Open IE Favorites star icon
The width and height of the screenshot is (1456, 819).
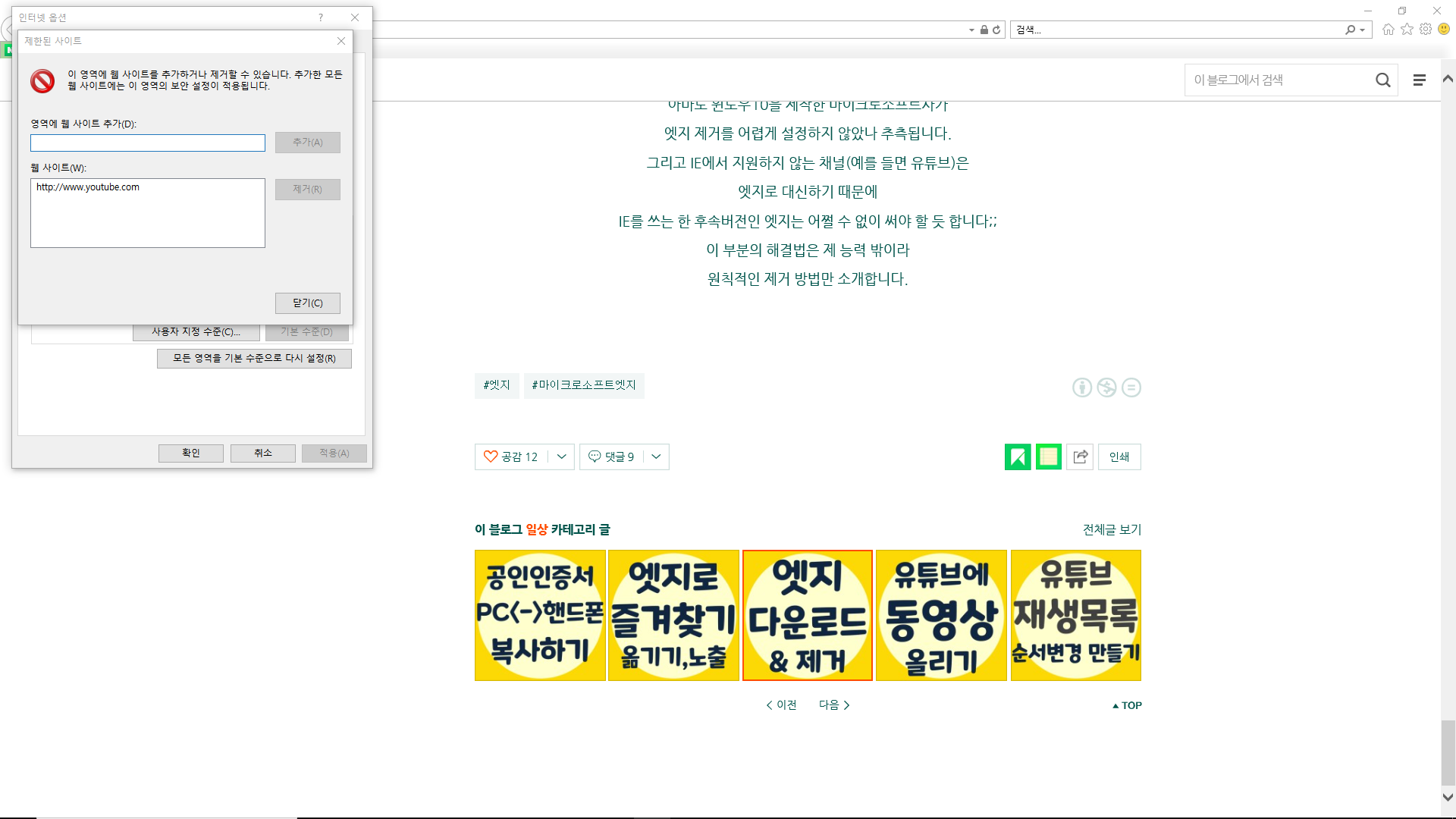coord(1407,29)
